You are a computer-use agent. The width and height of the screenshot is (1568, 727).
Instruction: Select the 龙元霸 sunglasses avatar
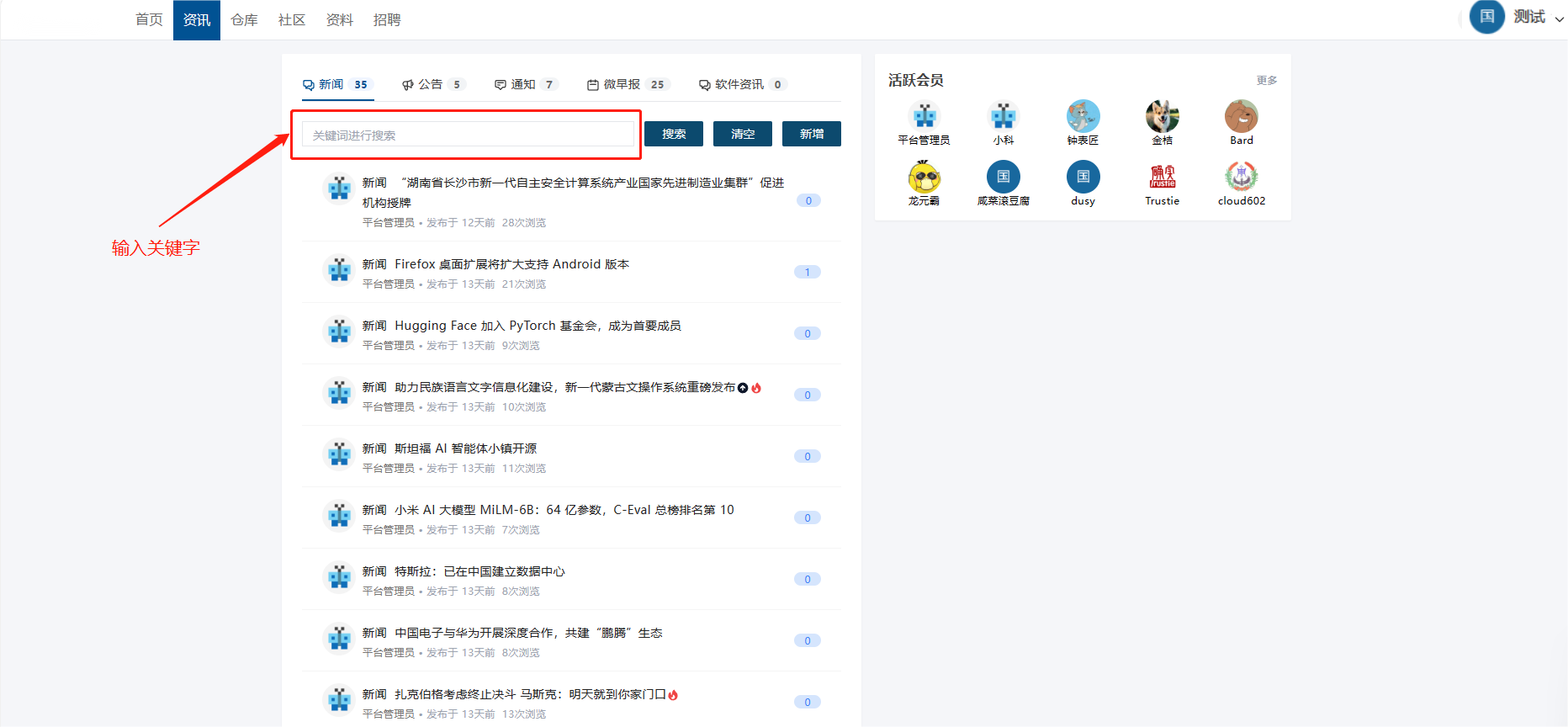pyautogui.click(x=924, y=177)
